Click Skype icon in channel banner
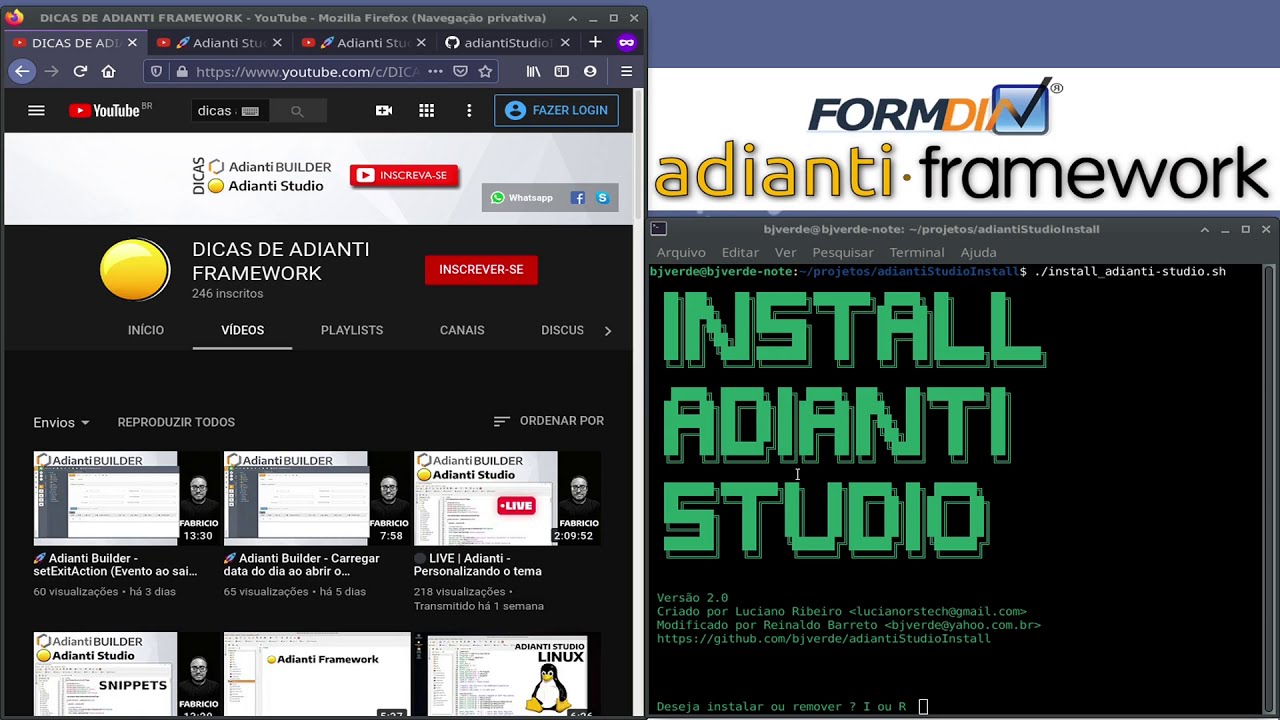1280x720 pixels. (603, 198)
